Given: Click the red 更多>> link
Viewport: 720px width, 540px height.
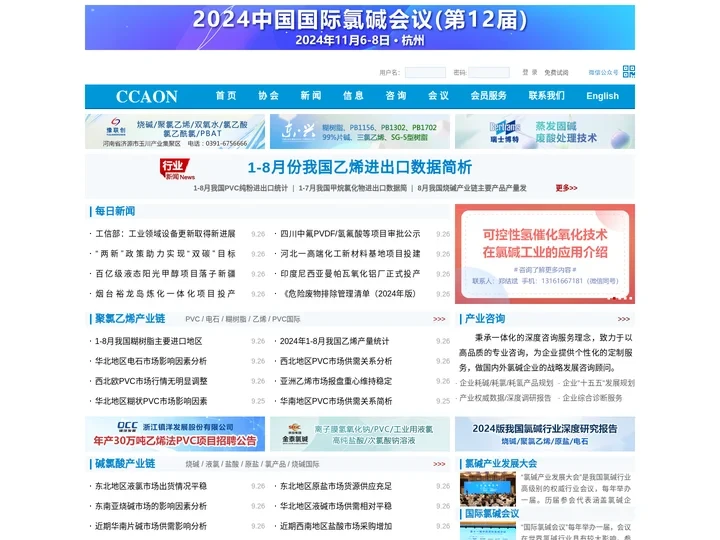Looking at the screenshot, I should tap(566, 188).
